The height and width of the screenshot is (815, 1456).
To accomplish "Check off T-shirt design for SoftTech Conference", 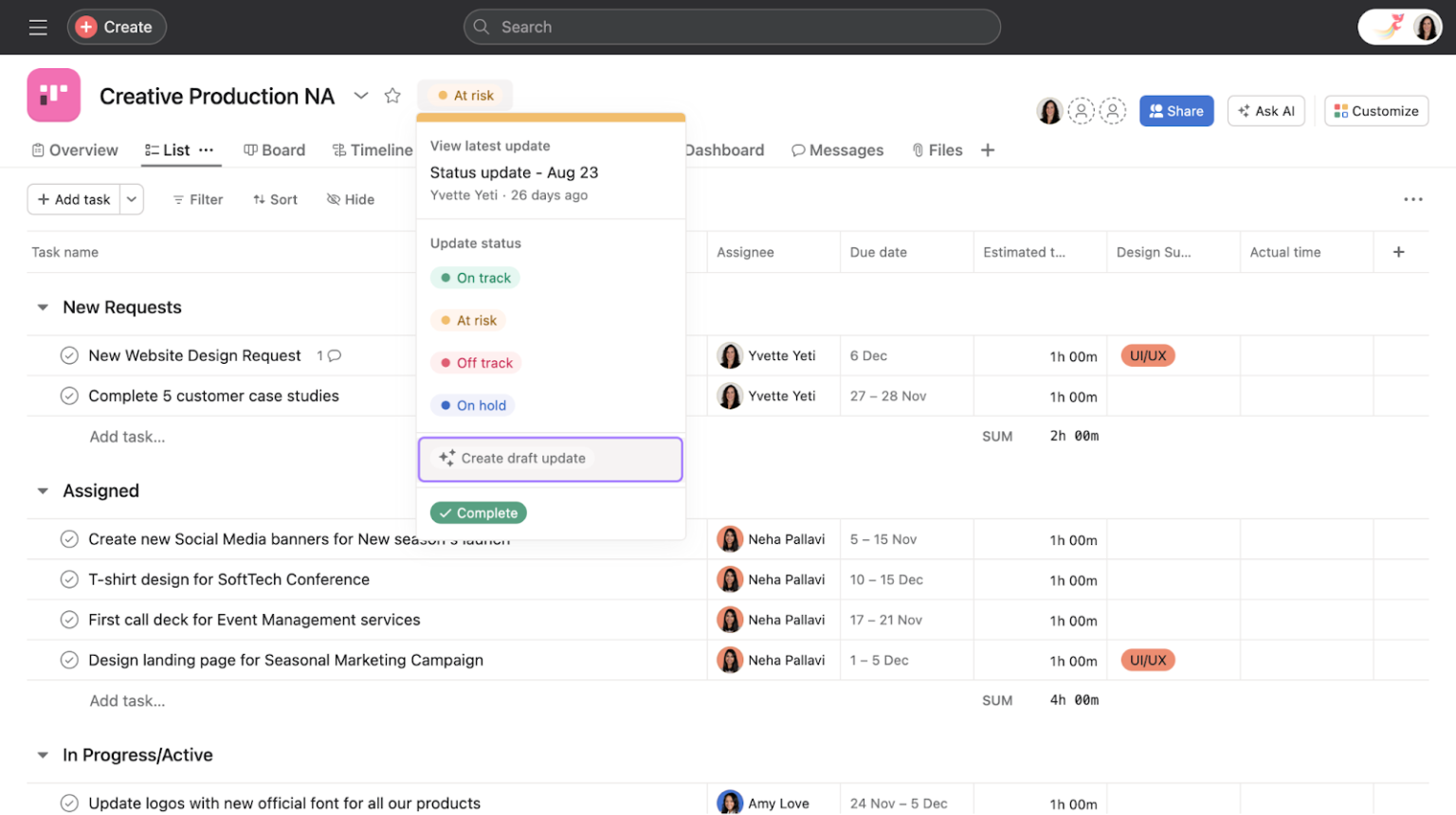I will [68, 579].
